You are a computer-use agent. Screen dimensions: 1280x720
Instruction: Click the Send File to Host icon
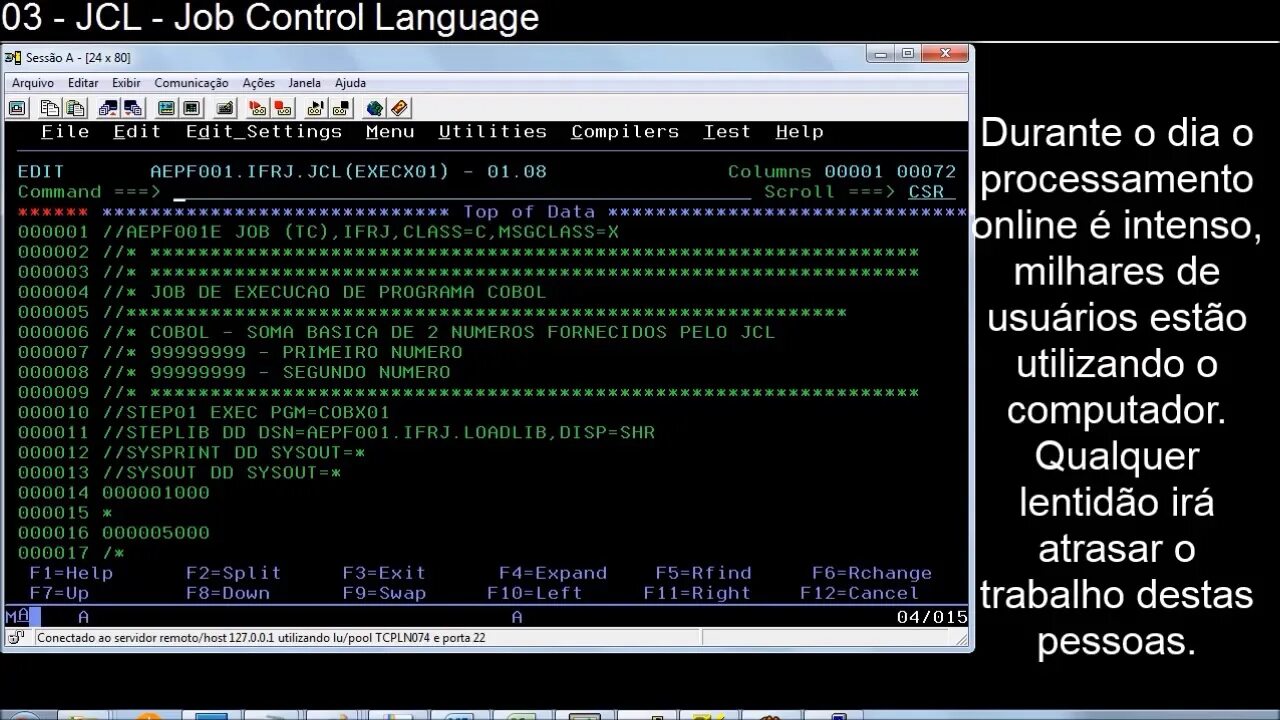(108, 108)
